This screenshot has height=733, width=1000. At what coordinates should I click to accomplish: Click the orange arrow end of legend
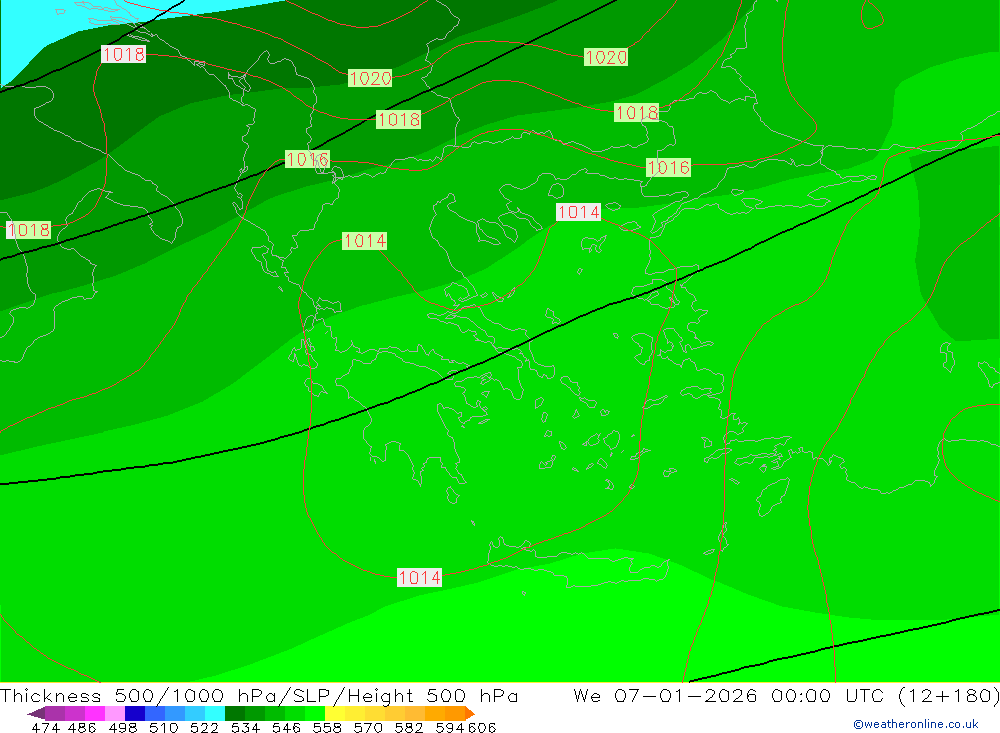(x=469, y=713)
